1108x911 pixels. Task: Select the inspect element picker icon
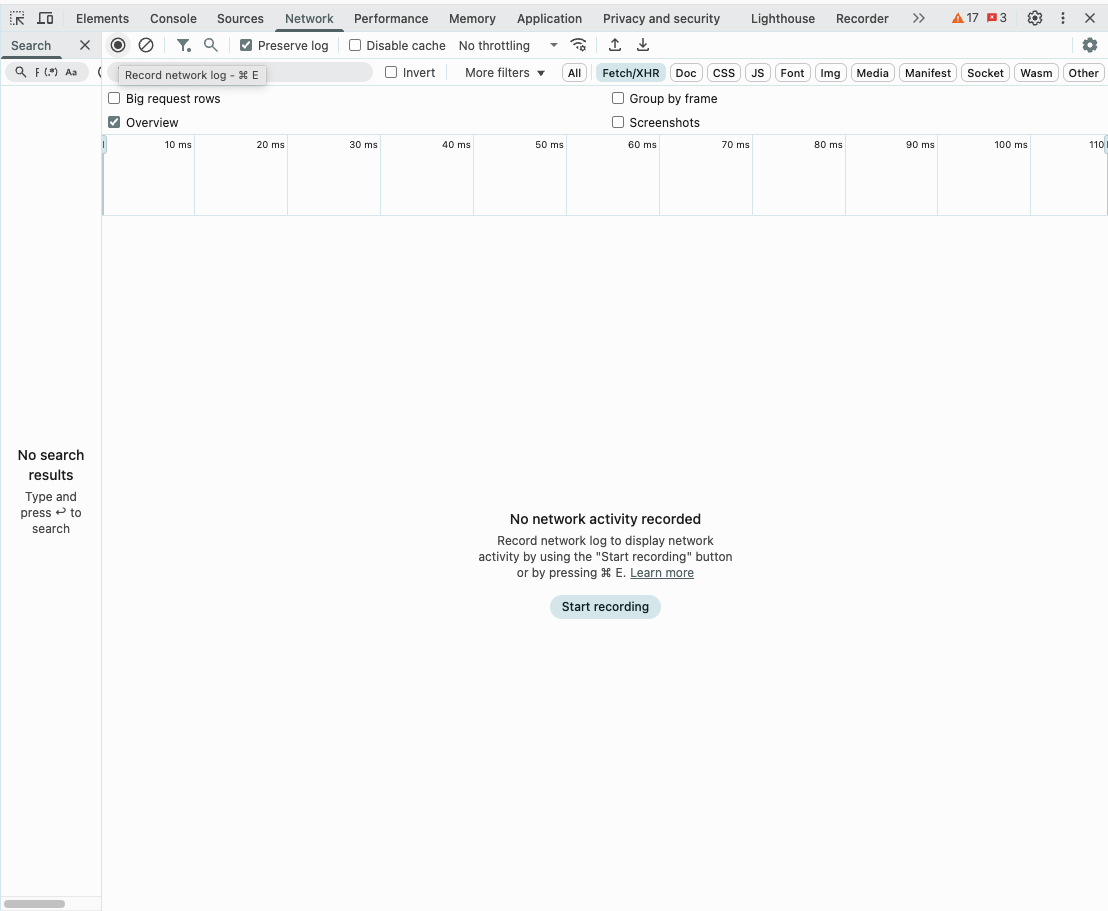click(17, 18)
